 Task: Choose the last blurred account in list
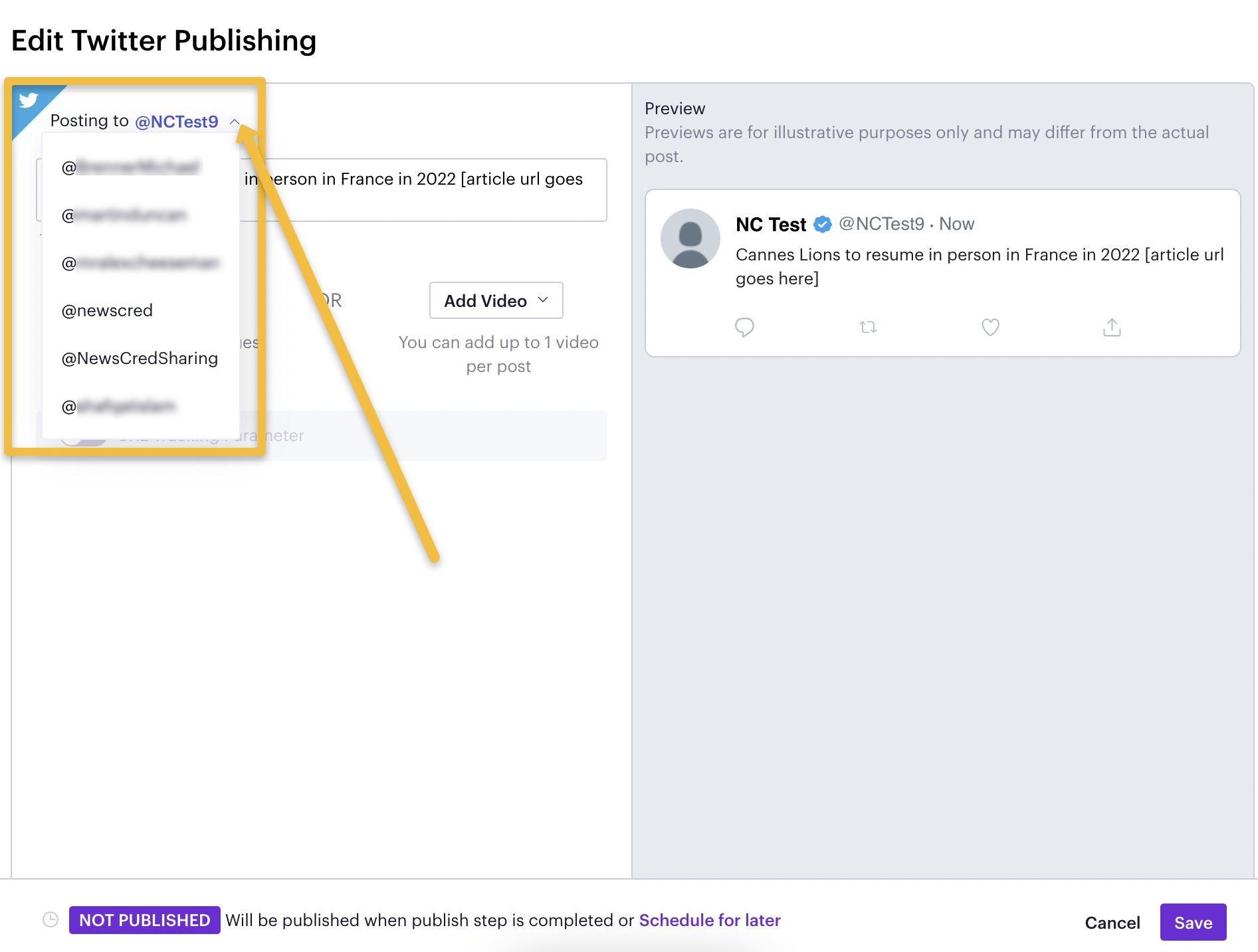coord(118,406)
